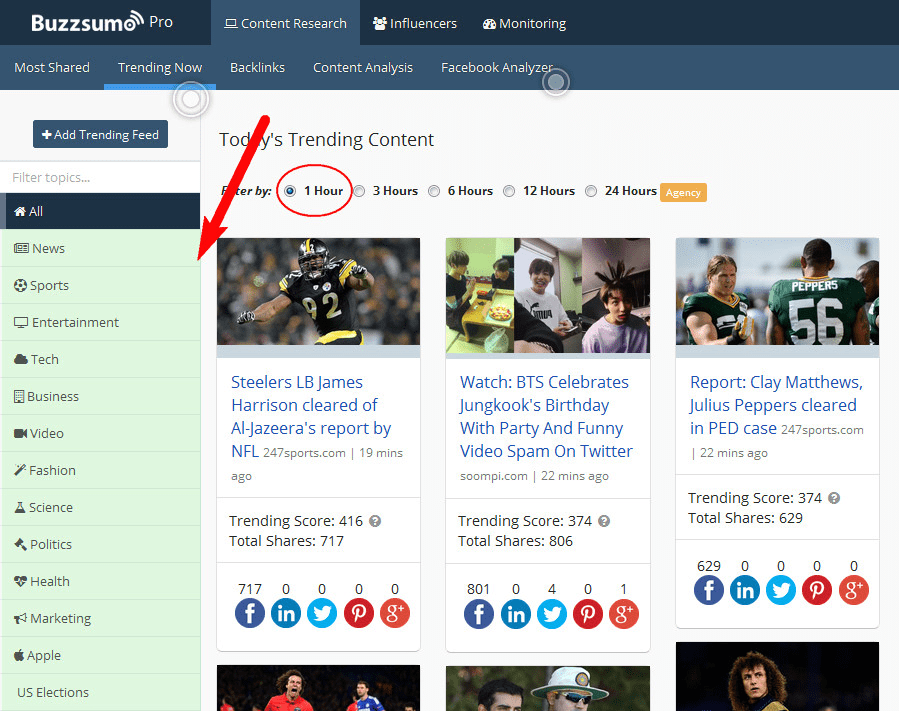Click the Filter topics input field

[x=100, y=178]
